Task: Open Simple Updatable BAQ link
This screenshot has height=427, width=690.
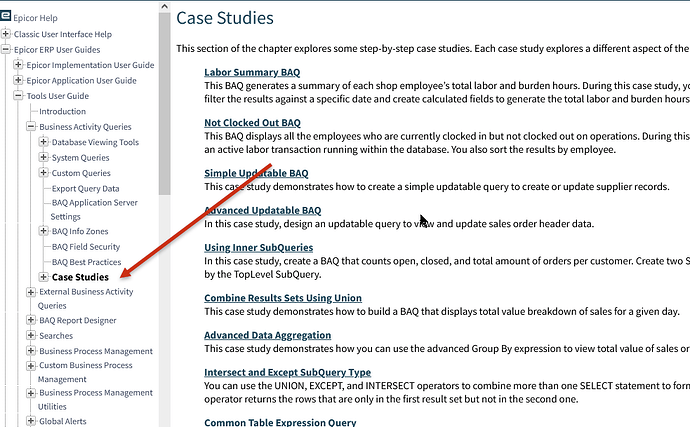Action: coord(256,173)
